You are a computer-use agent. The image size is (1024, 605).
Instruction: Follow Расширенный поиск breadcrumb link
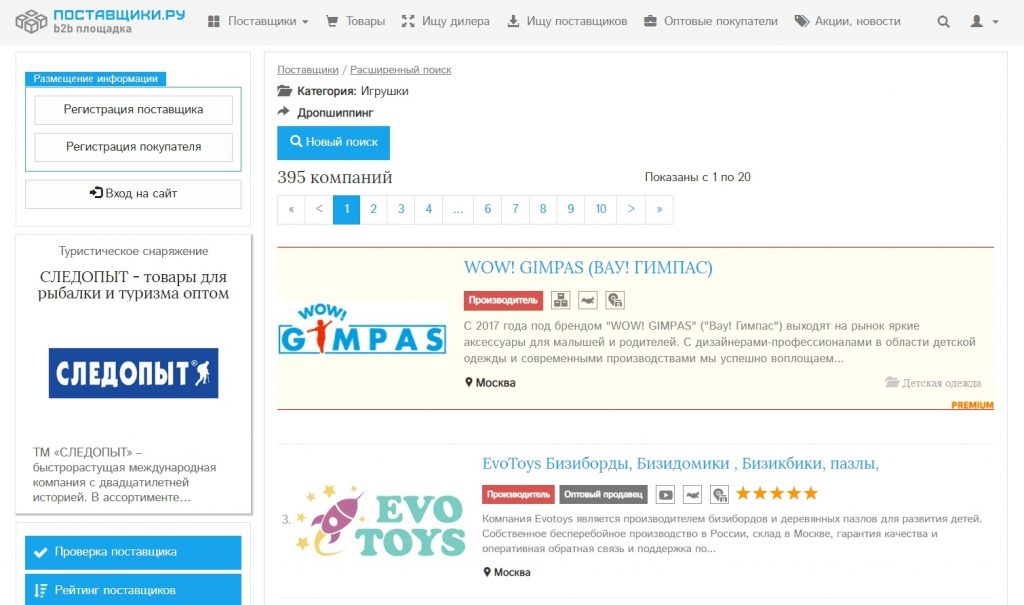point(400,70)
